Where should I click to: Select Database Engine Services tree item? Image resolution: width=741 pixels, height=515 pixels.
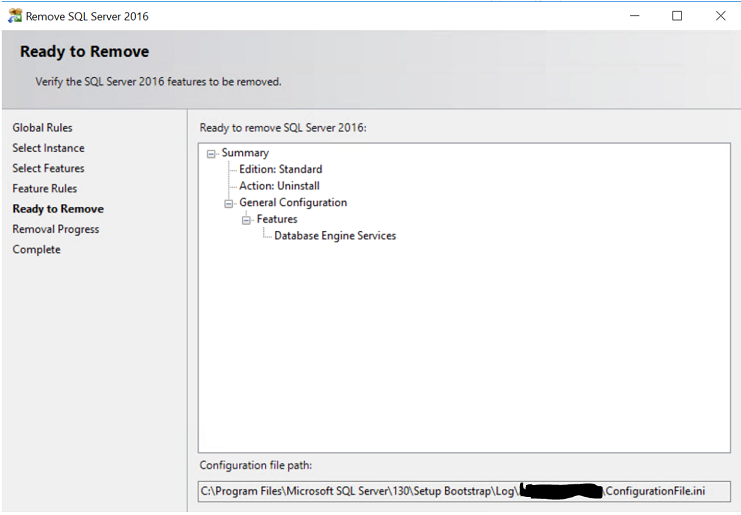[335, 236]
